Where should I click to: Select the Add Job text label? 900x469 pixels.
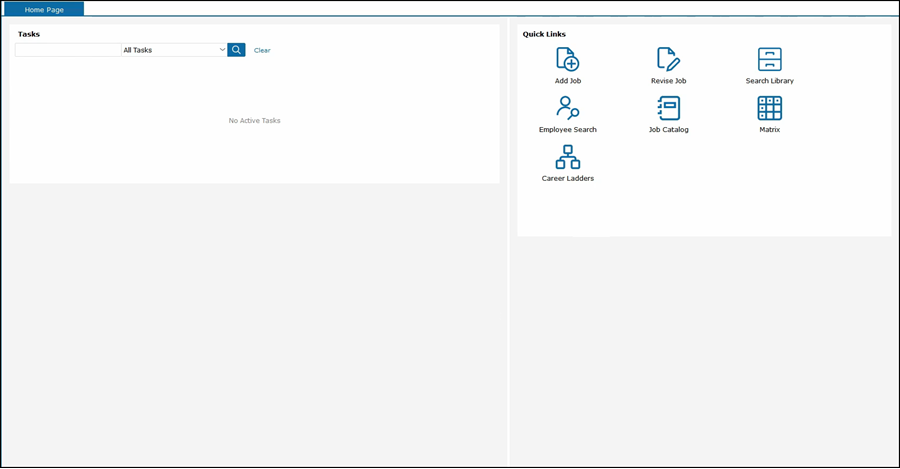pos(567,81)
